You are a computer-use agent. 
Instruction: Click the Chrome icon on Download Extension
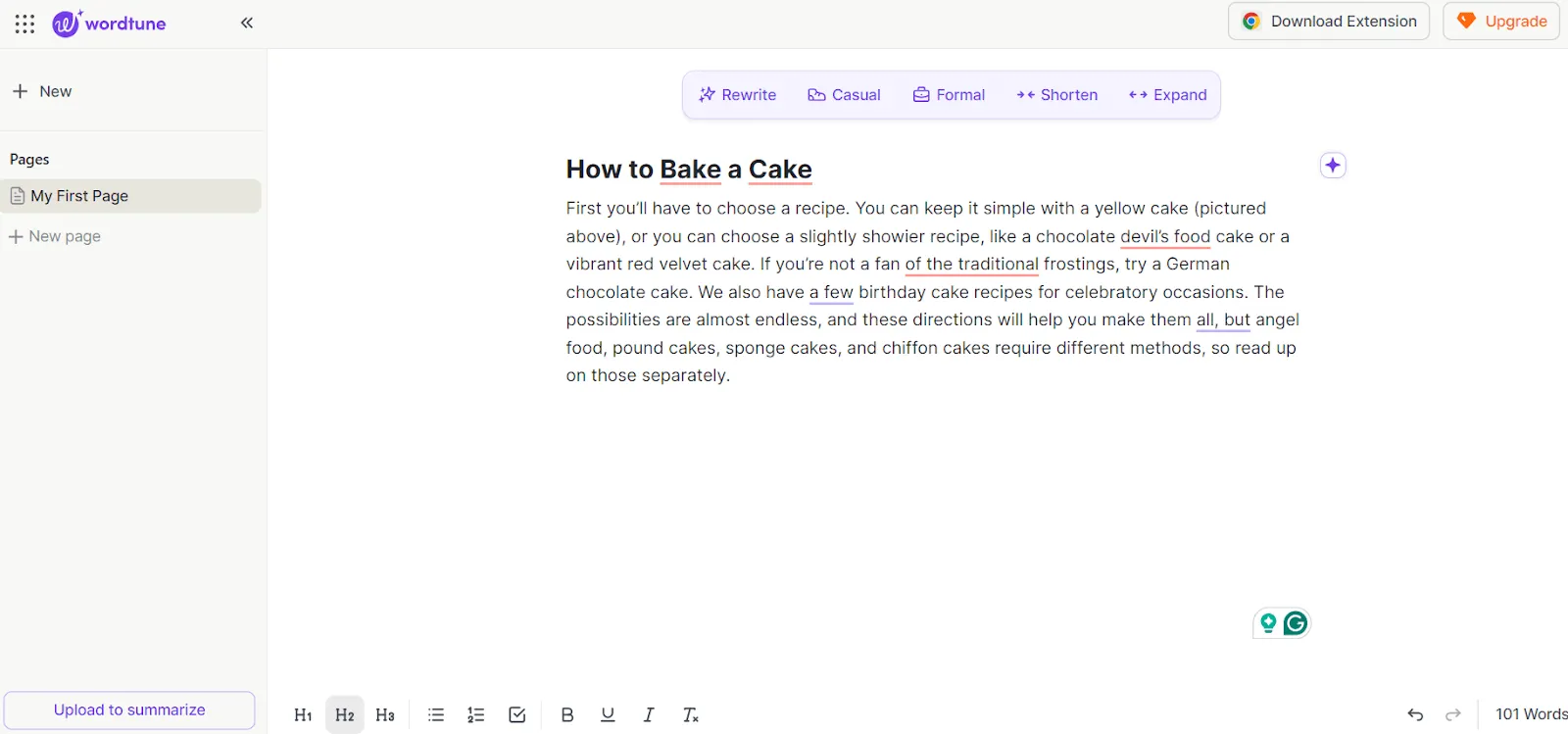pos(1251,21)
